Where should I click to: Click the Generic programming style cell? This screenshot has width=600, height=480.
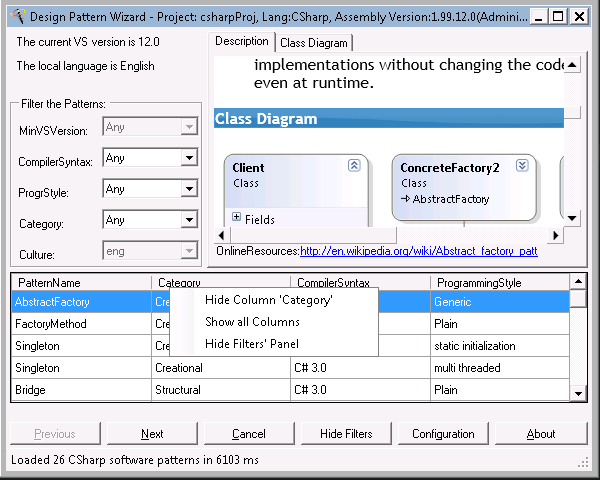(x=500, y=302)
